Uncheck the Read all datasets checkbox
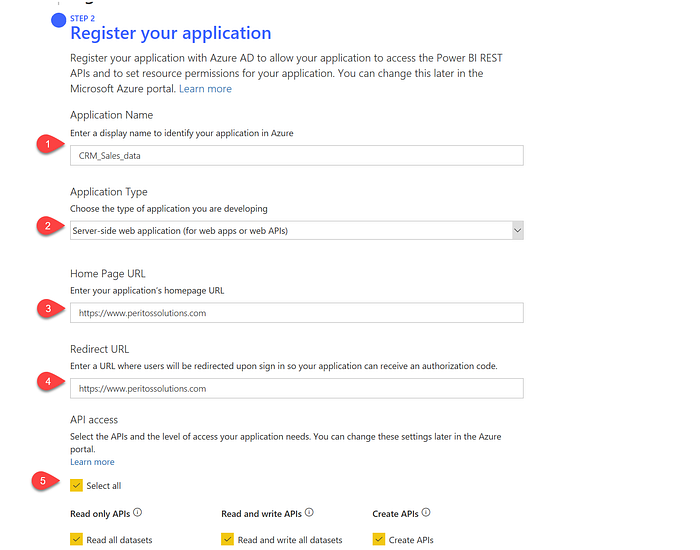Viewport: 700px width, 550px height. click(x=76, y=539)
